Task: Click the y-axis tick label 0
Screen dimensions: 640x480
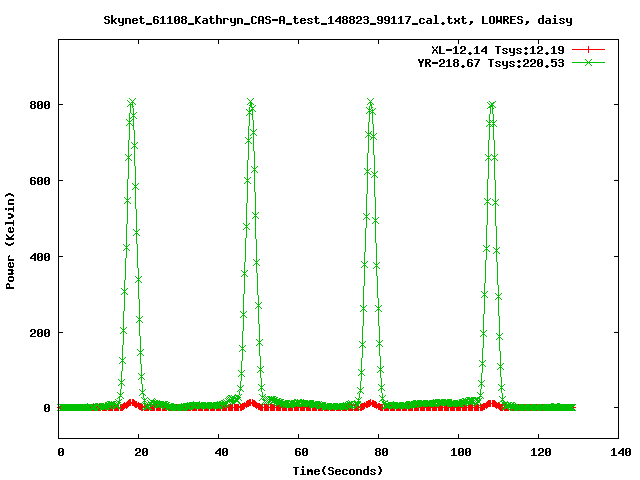Action: (47, 408)
